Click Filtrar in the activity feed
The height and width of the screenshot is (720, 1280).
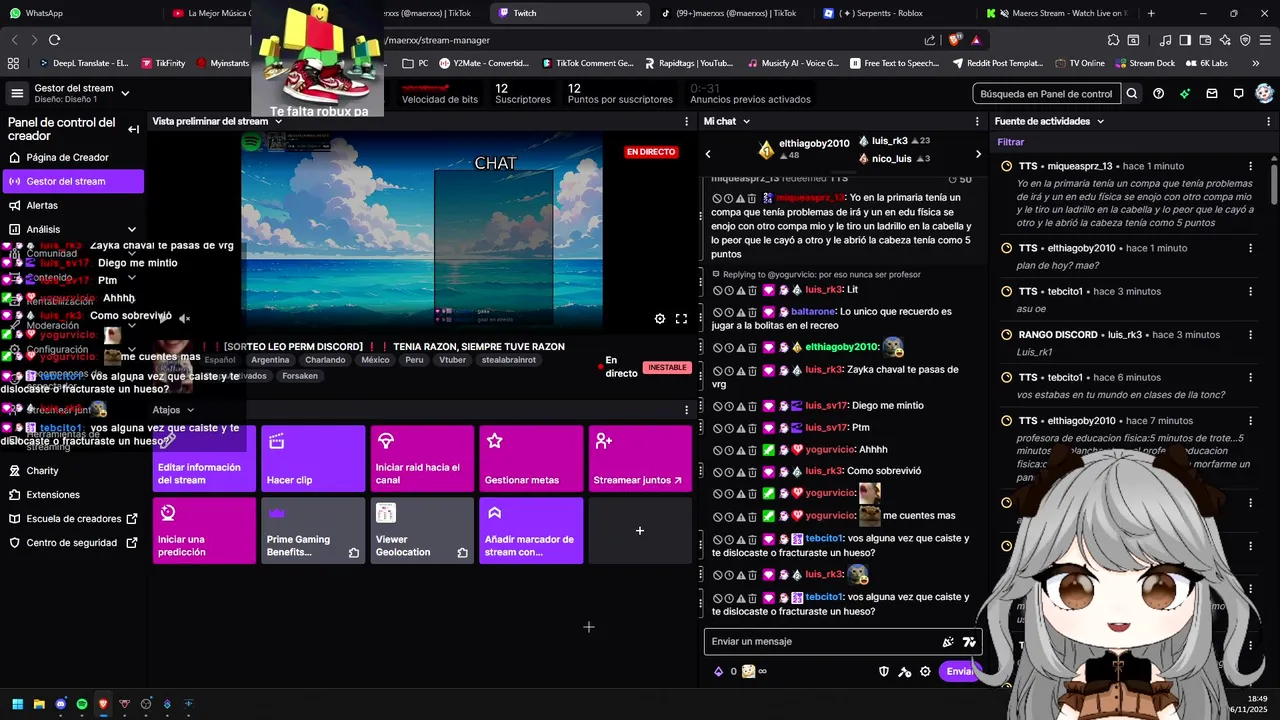[1011, 142]
